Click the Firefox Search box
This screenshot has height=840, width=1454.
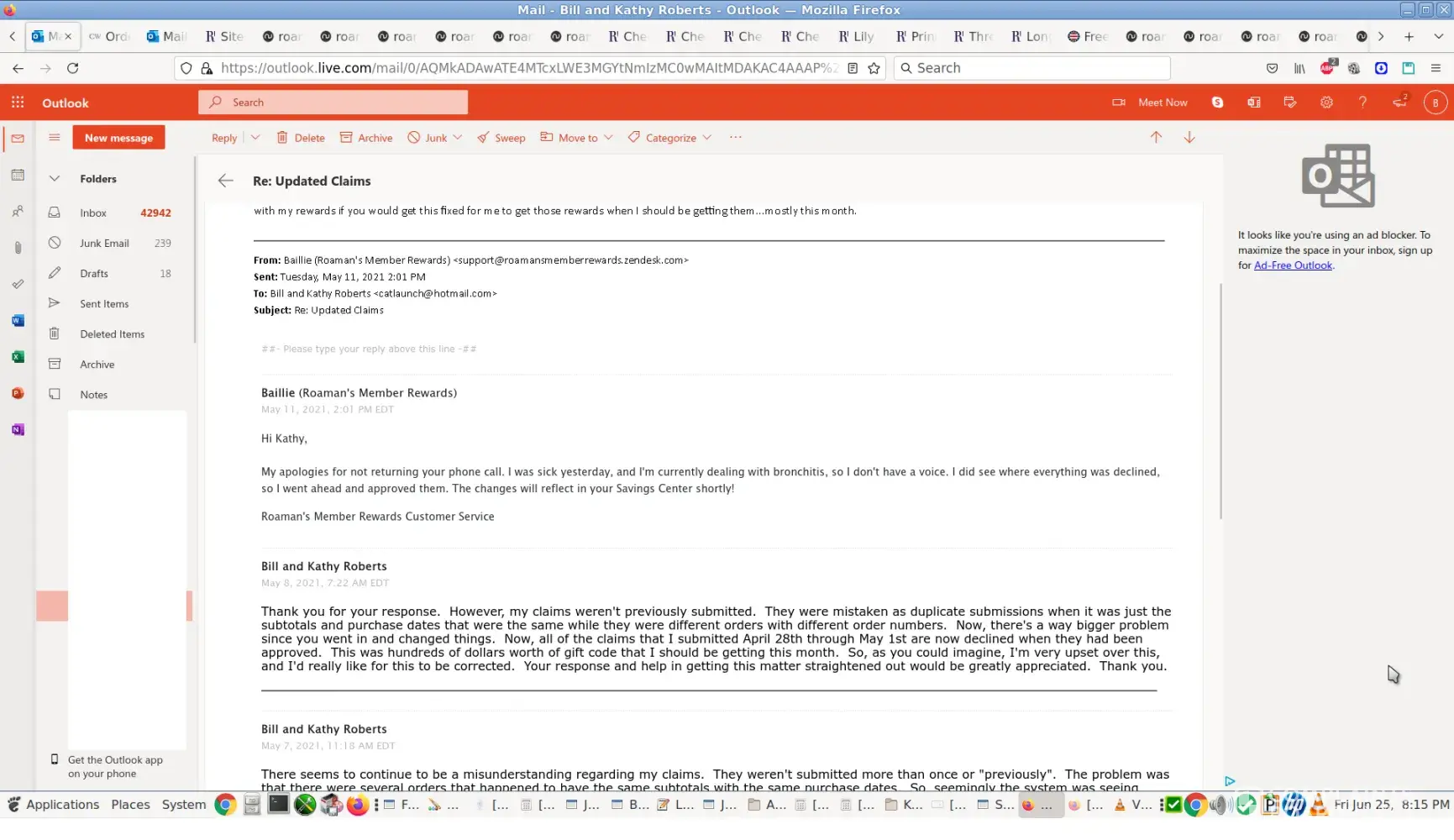coord(1031,68)
